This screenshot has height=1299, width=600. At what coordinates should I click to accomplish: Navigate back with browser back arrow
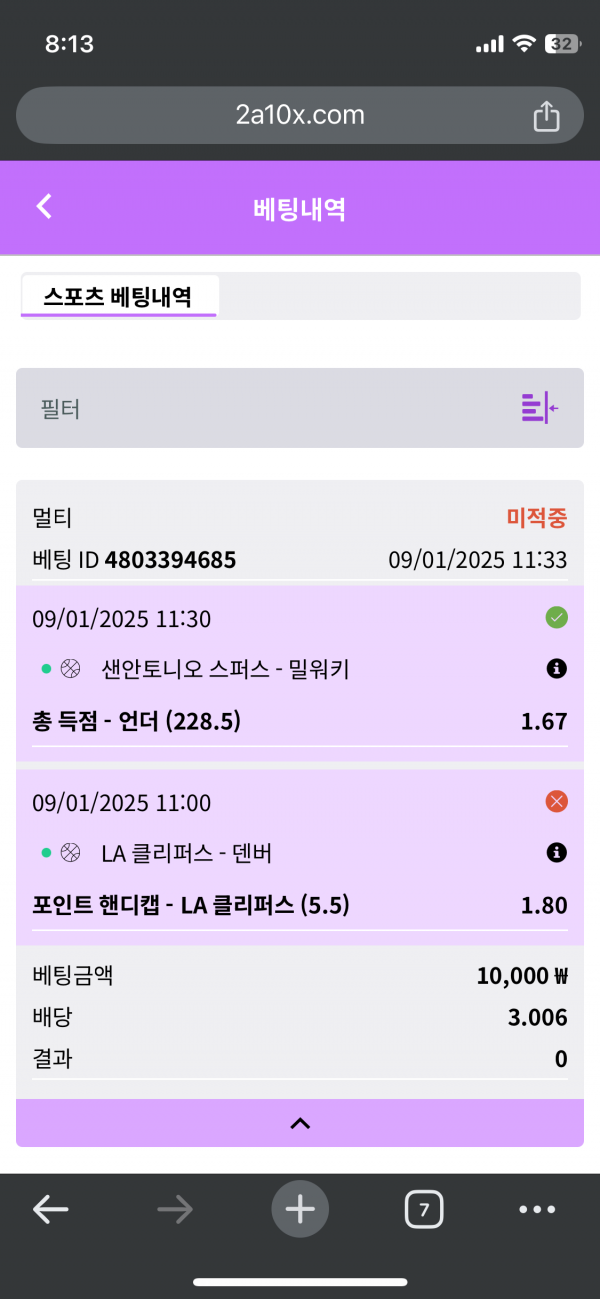pos(51,1210)
